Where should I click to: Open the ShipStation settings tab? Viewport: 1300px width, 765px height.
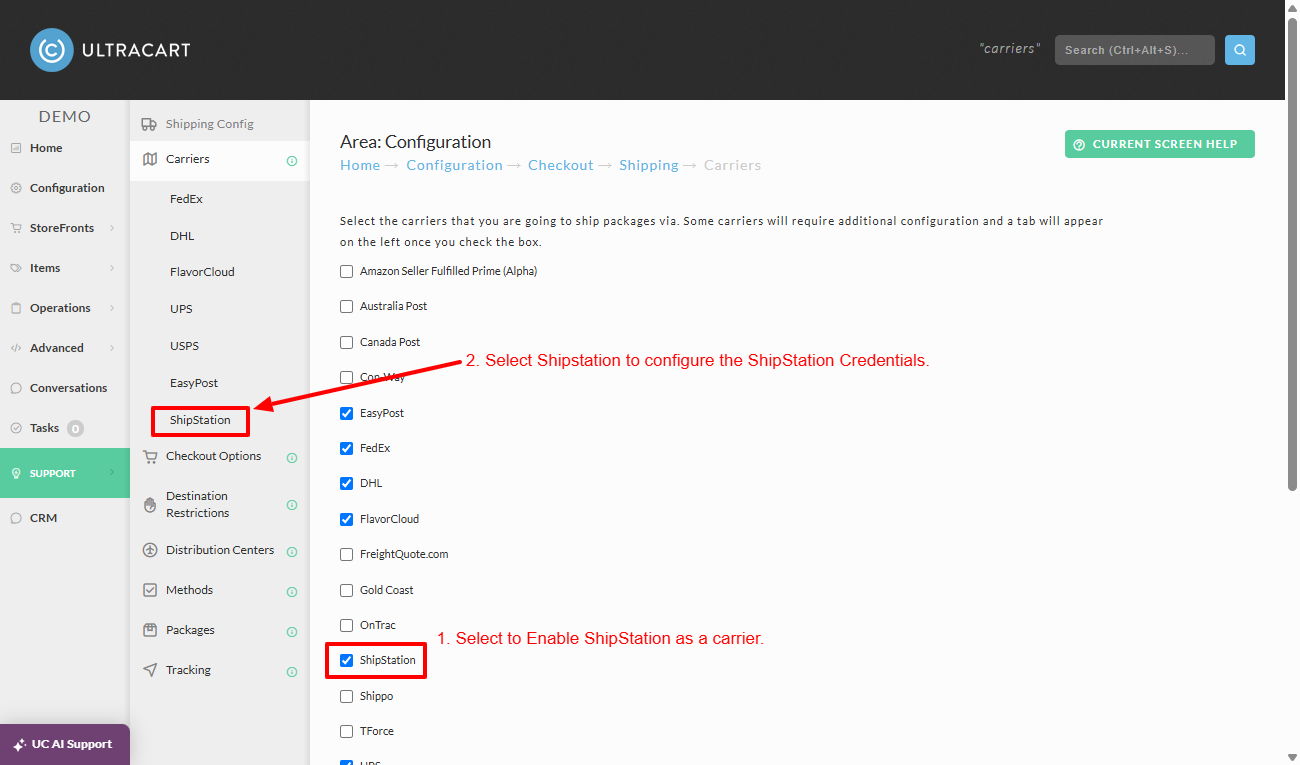200,420
